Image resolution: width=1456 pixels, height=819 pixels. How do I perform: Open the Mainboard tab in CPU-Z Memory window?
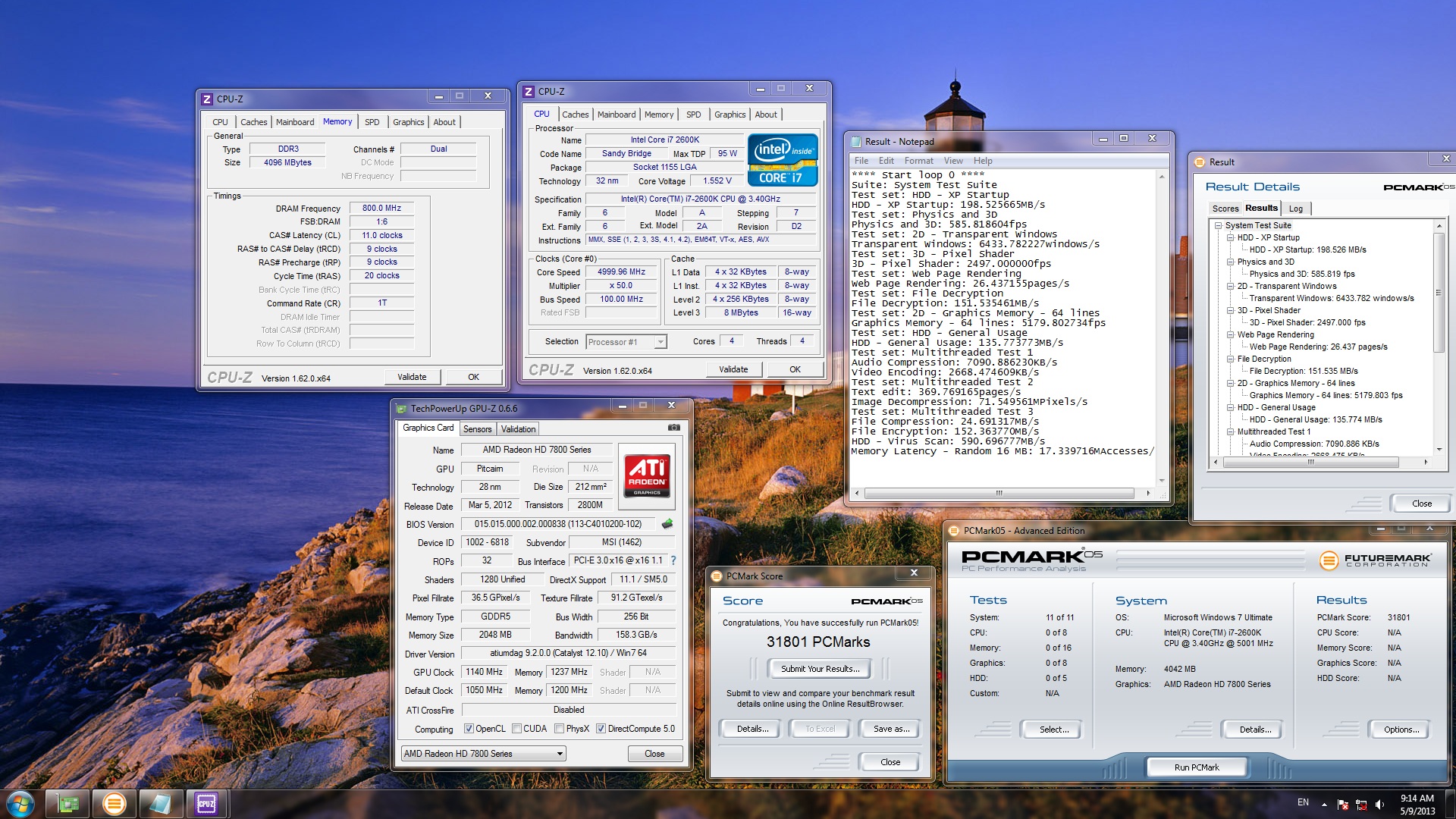pos(294,122)
